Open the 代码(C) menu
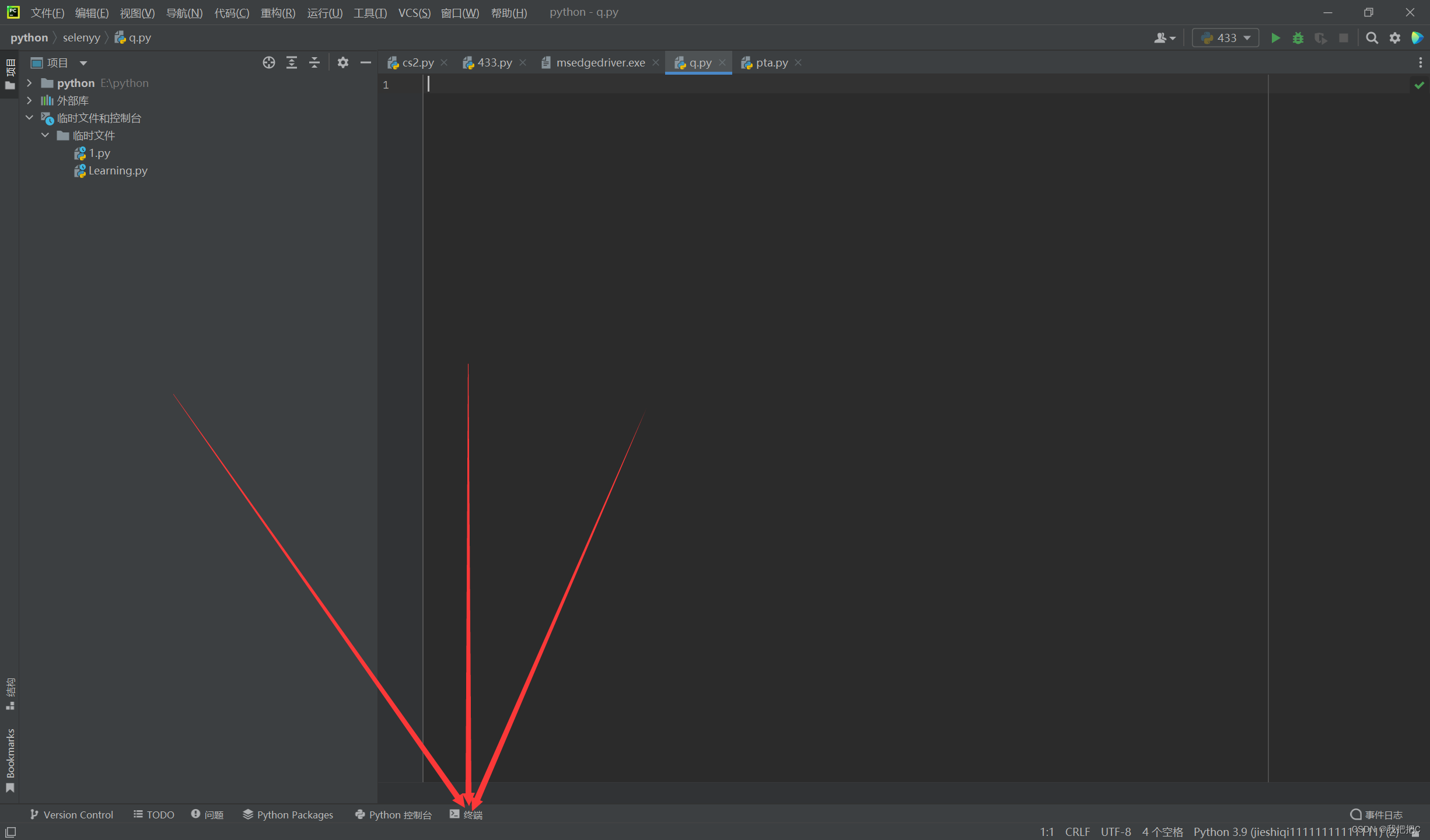The height and width of the screenshot is (840, 1430). tap(232, 13)
